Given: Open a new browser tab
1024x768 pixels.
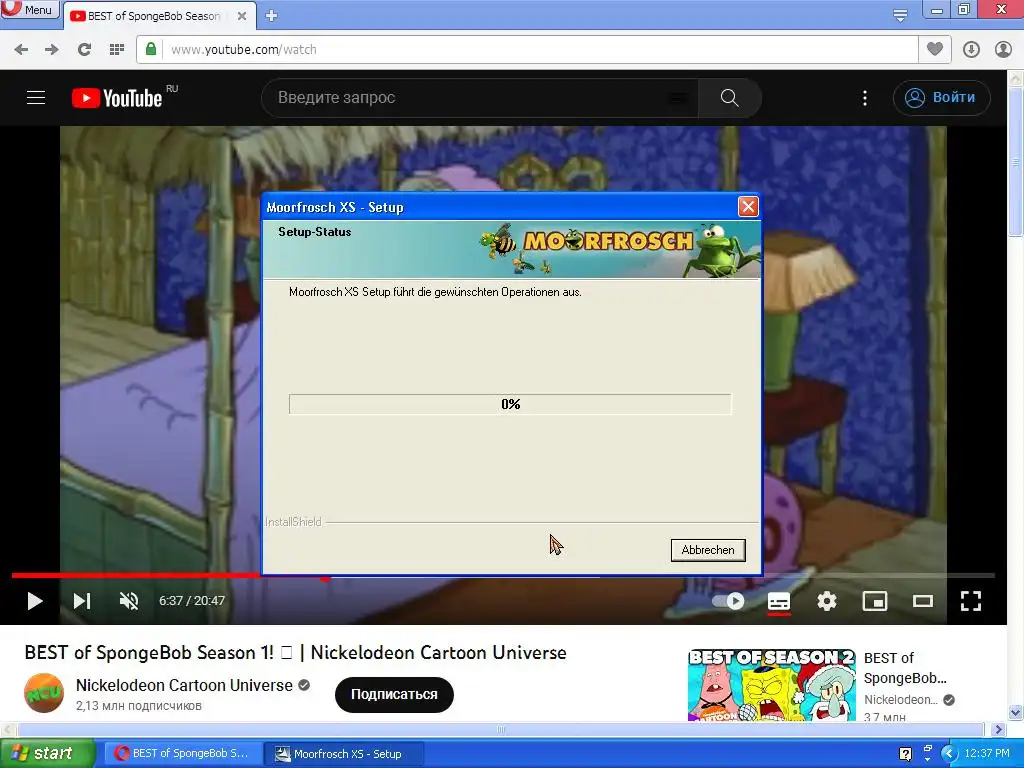Looking at the screenshot, I should [x=272, y=16].
